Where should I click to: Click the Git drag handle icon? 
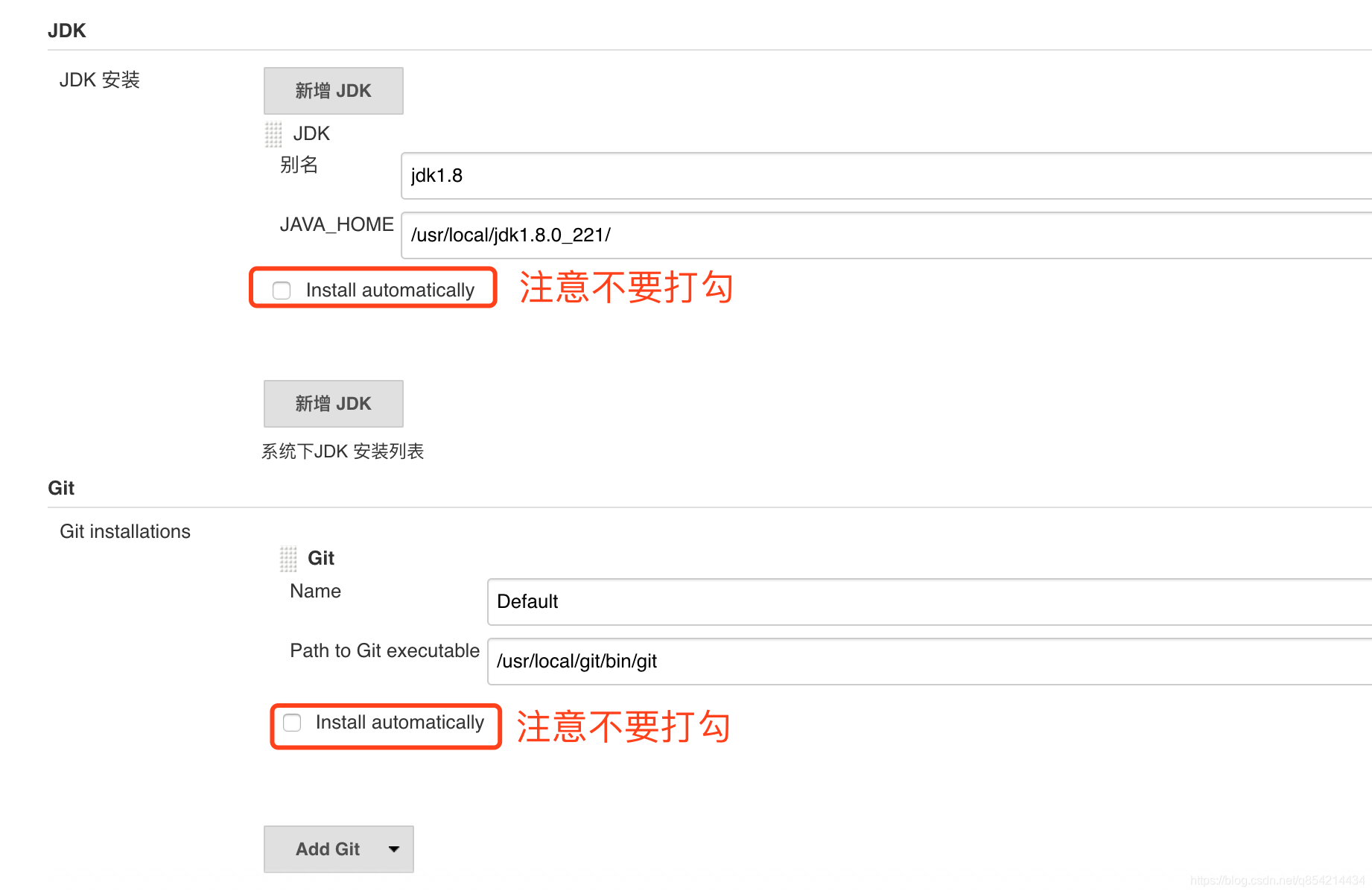pos(288,559)
